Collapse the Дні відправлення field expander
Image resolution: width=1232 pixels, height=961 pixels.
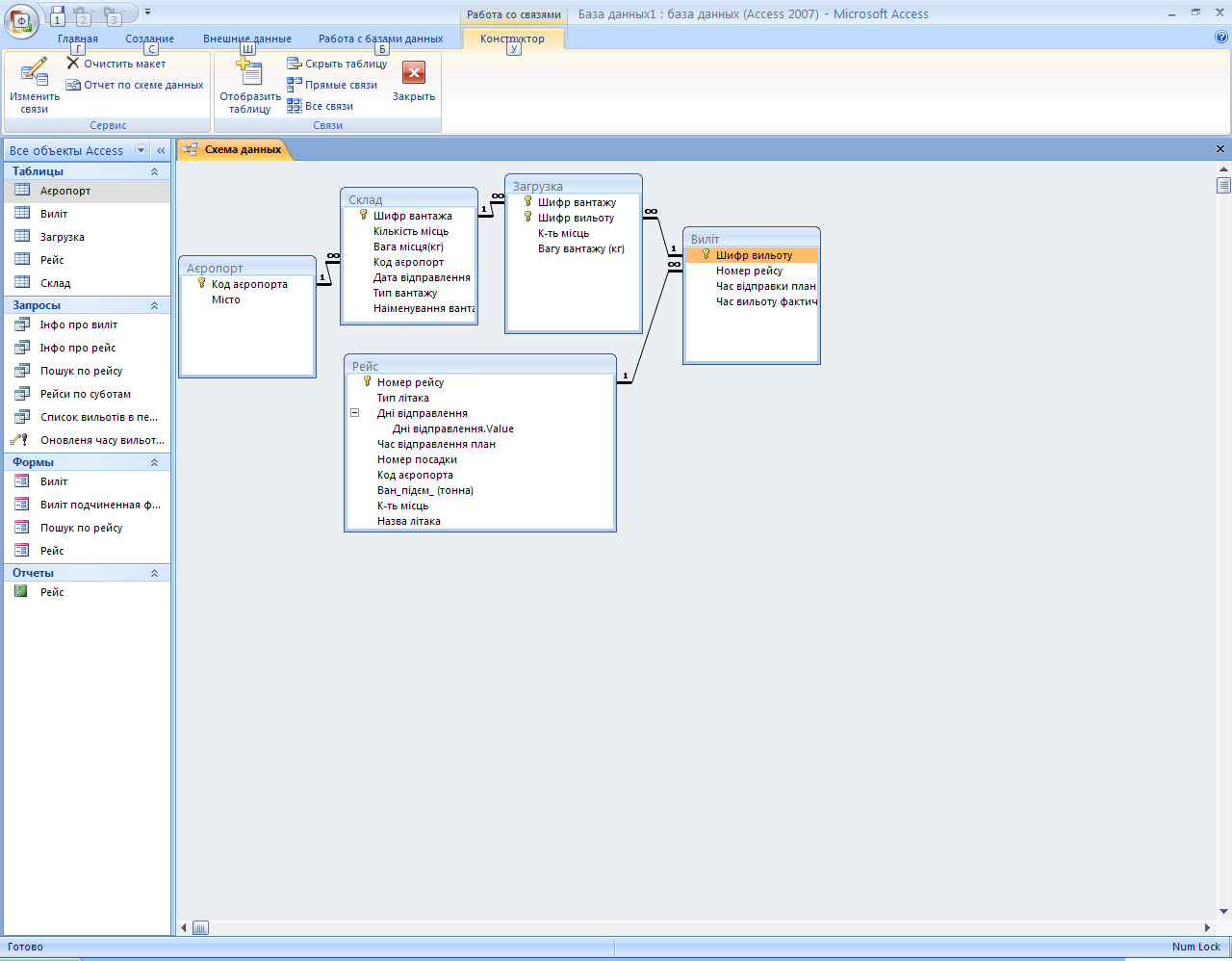(x=354, y=413)
